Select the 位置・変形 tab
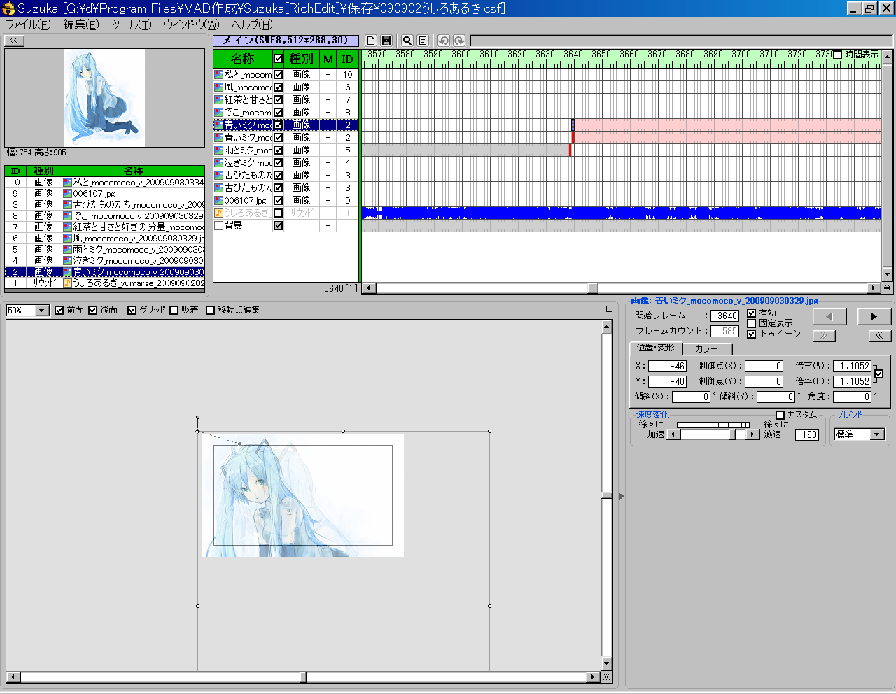This screenshot has height=694, width=896. (x=656, y=348)
